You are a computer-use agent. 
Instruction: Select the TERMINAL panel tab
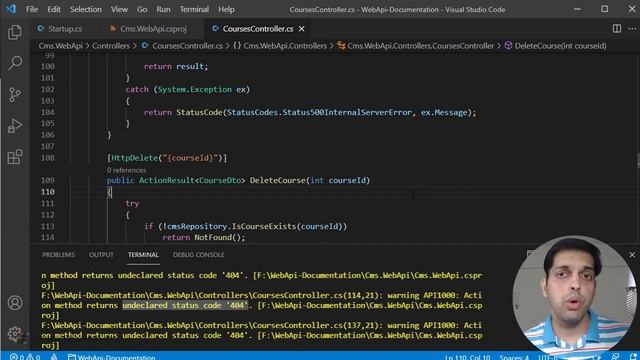(143, 255)
